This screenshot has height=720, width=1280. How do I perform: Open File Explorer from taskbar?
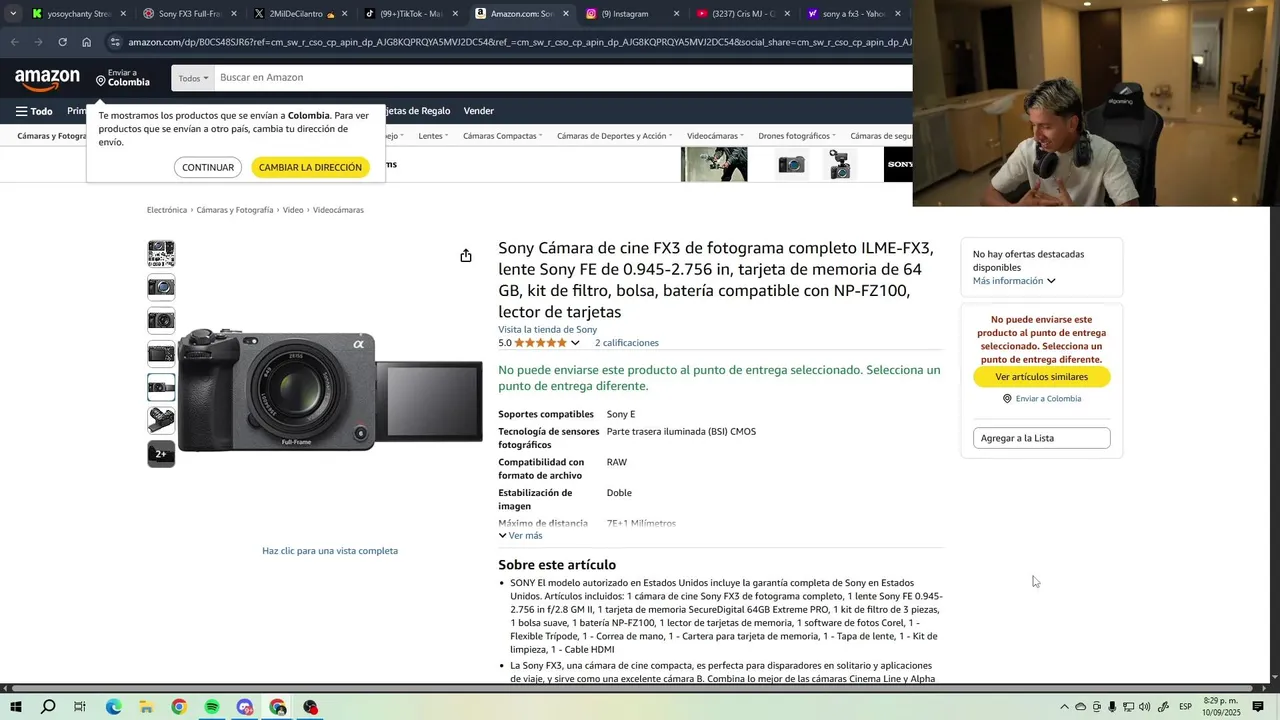click(x=146, y=707)
